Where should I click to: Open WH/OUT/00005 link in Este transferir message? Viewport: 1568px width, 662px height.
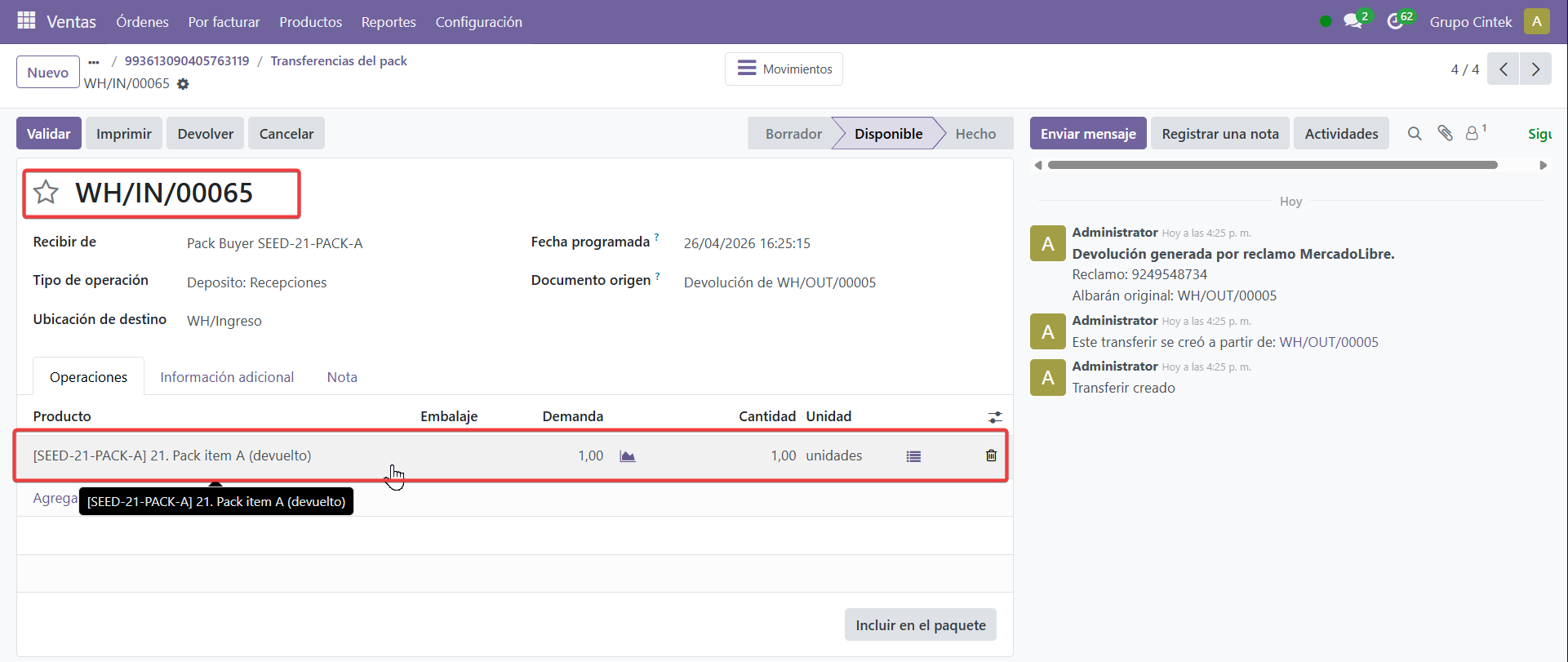point(1329,342)
